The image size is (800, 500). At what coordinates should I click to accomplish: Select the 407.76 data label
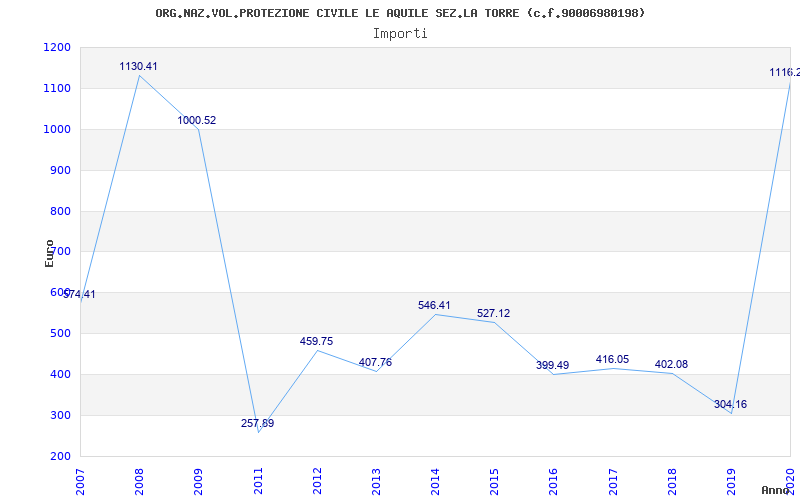(375, 362)
